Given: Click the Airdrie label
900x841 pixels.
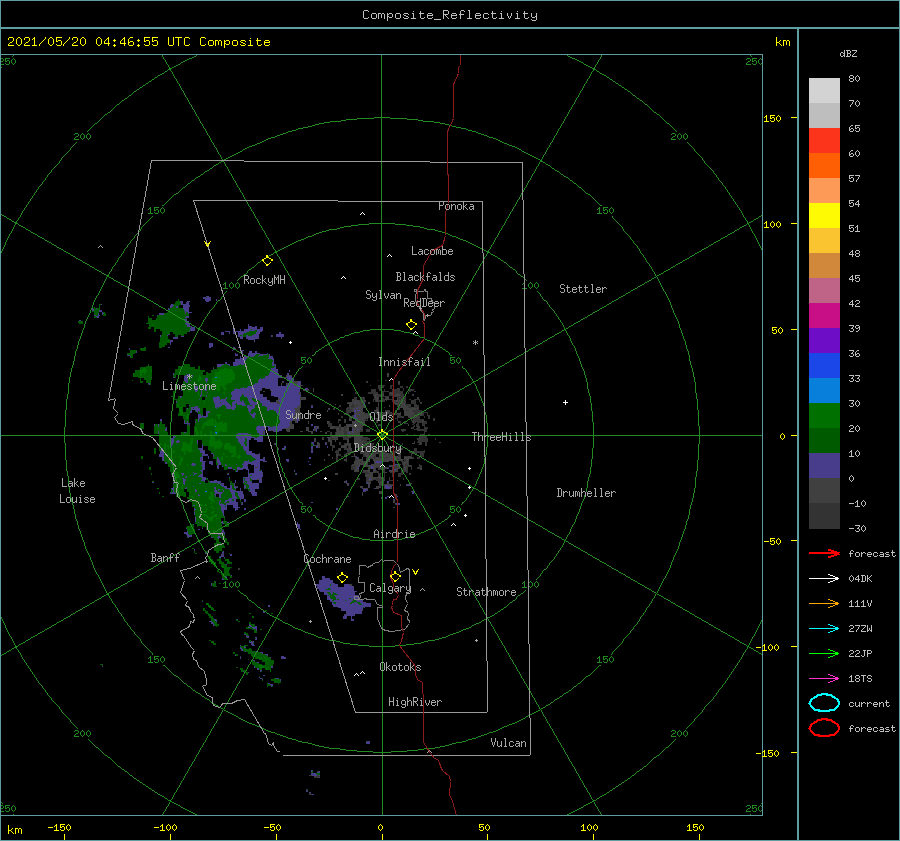Looking at the screenshot, I should (394, 534).
